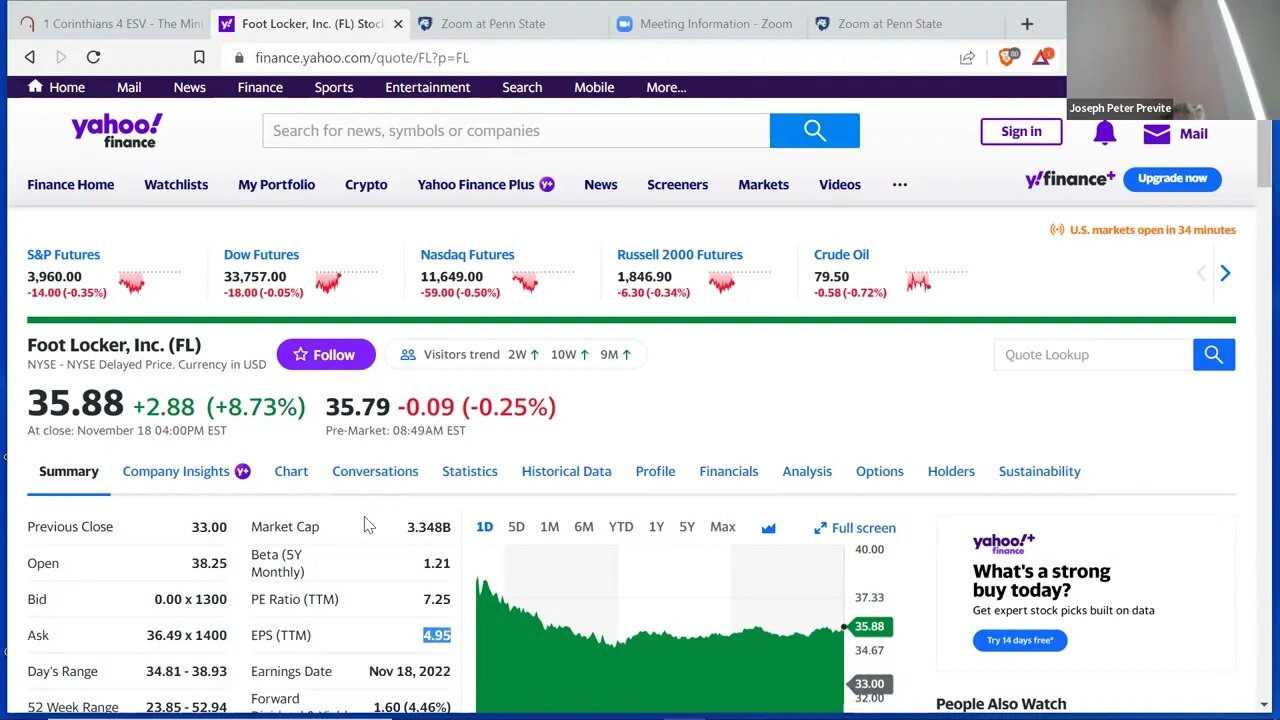Open a new tab with plus icon

tap(1027, 24)
